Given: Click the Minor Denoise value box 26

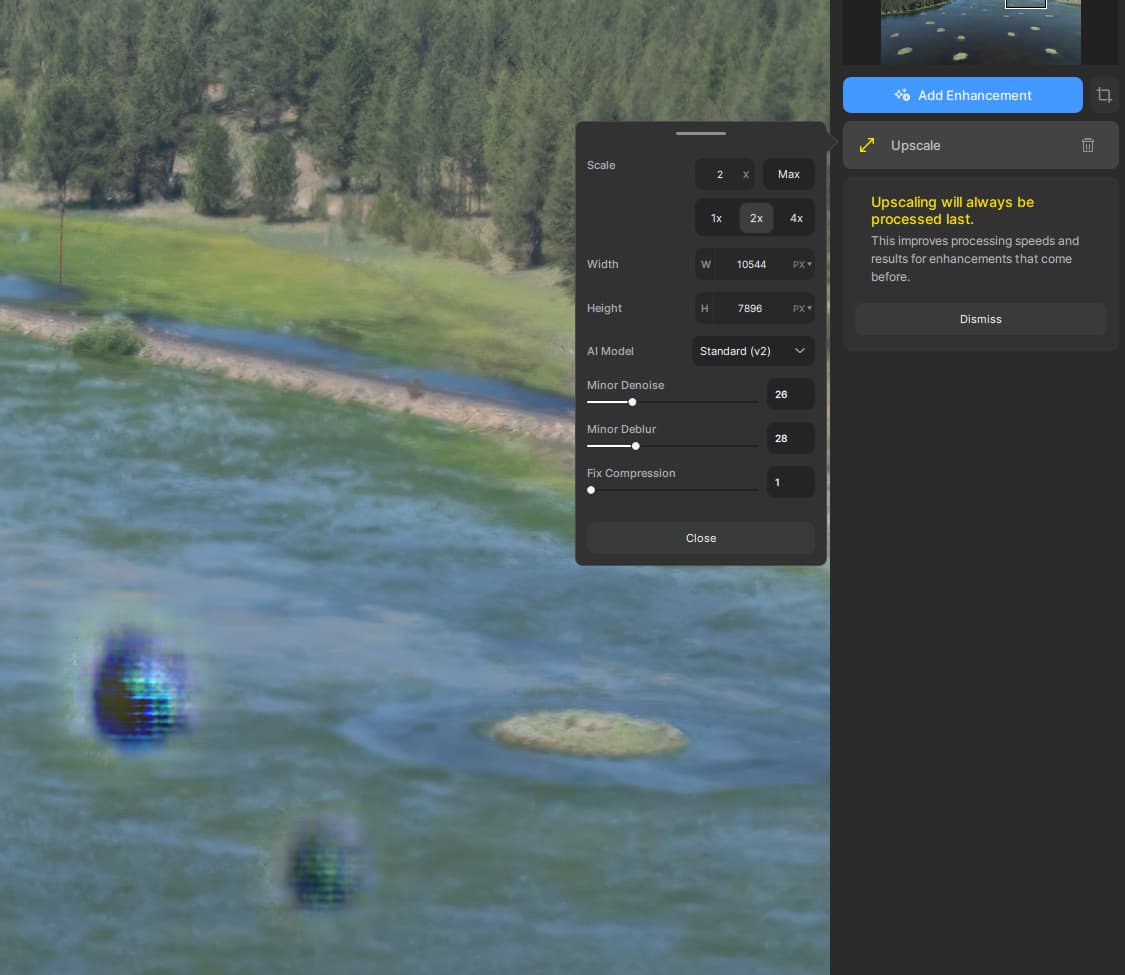Looking at the screenshot, I should (x=790, y=394).
